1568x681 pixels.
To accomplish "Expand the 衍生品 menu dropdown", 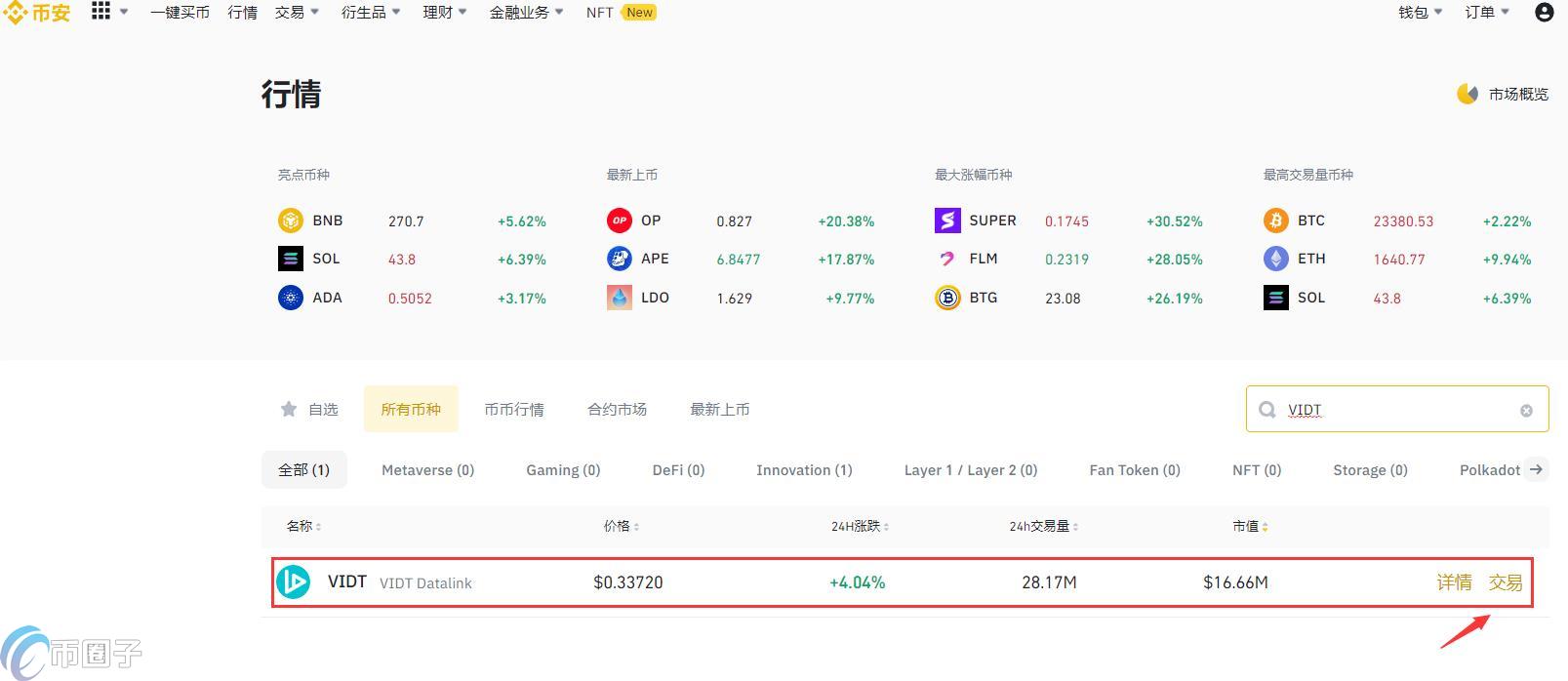I will tap(396, 12).
